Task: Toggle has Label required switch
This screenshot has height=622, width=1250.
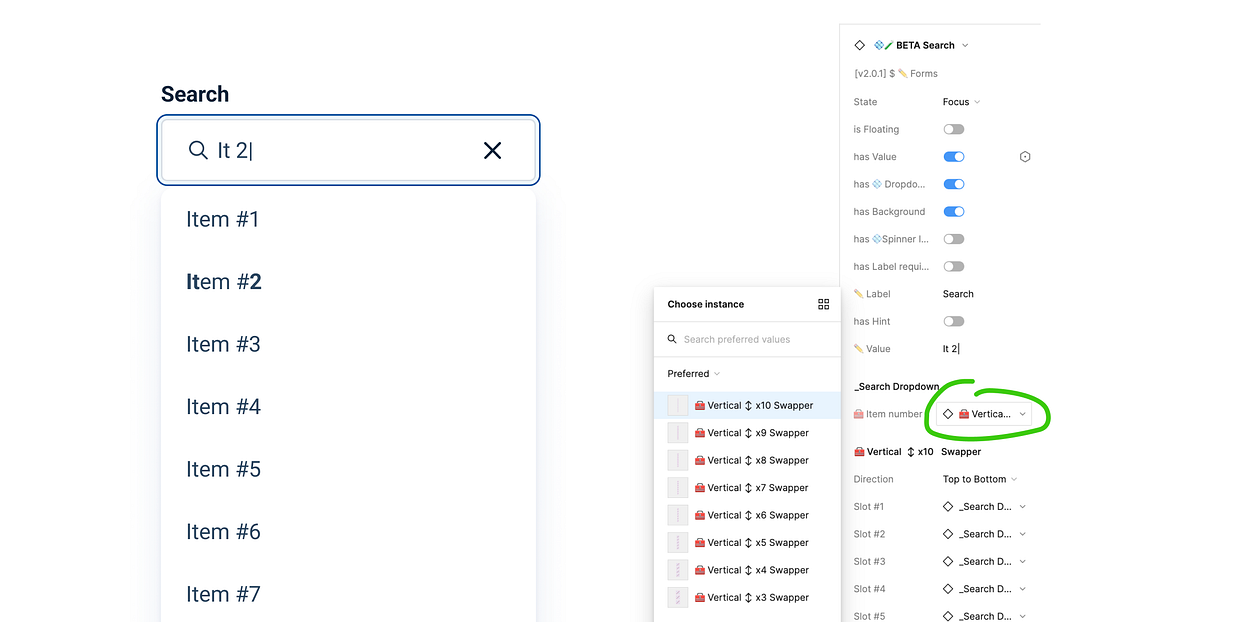Action: click(x=954, y=267)
